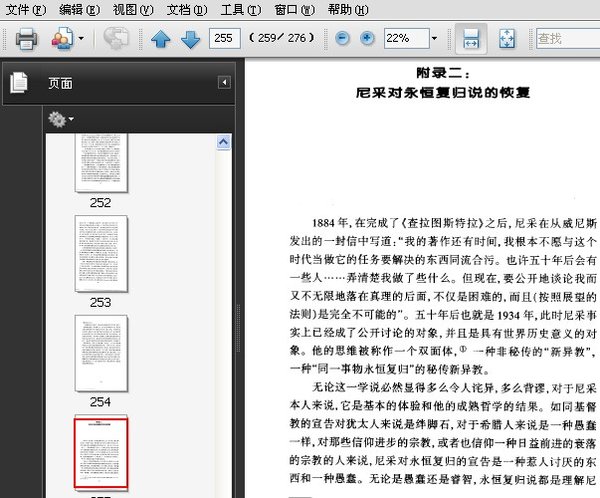Click the 查找 search field

point(565,39)
